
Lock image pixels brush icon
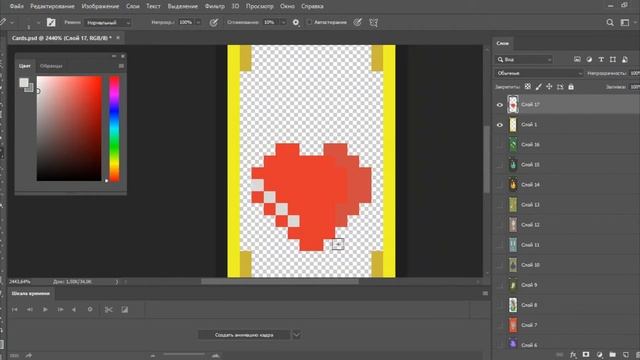[x=539, y=87]
